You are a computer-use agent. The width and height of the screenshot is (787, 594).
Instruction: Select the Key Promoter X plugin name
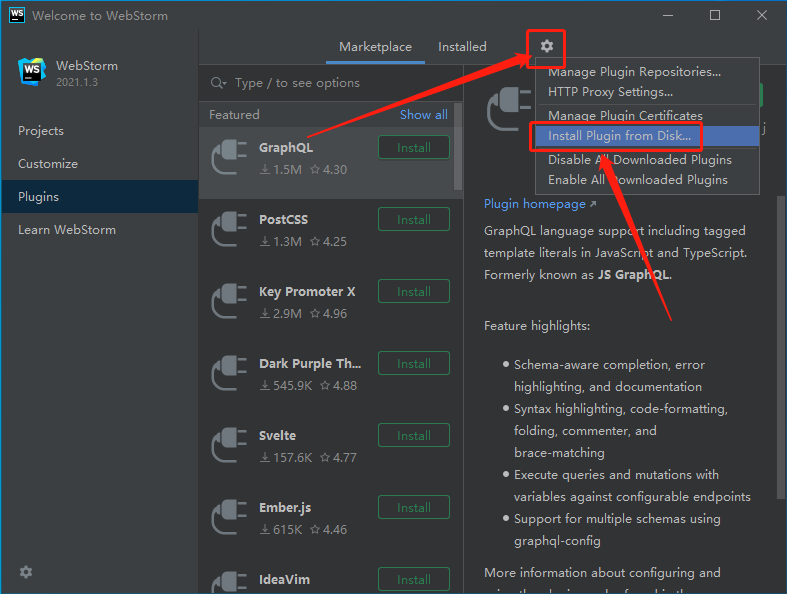click(307, 292)
